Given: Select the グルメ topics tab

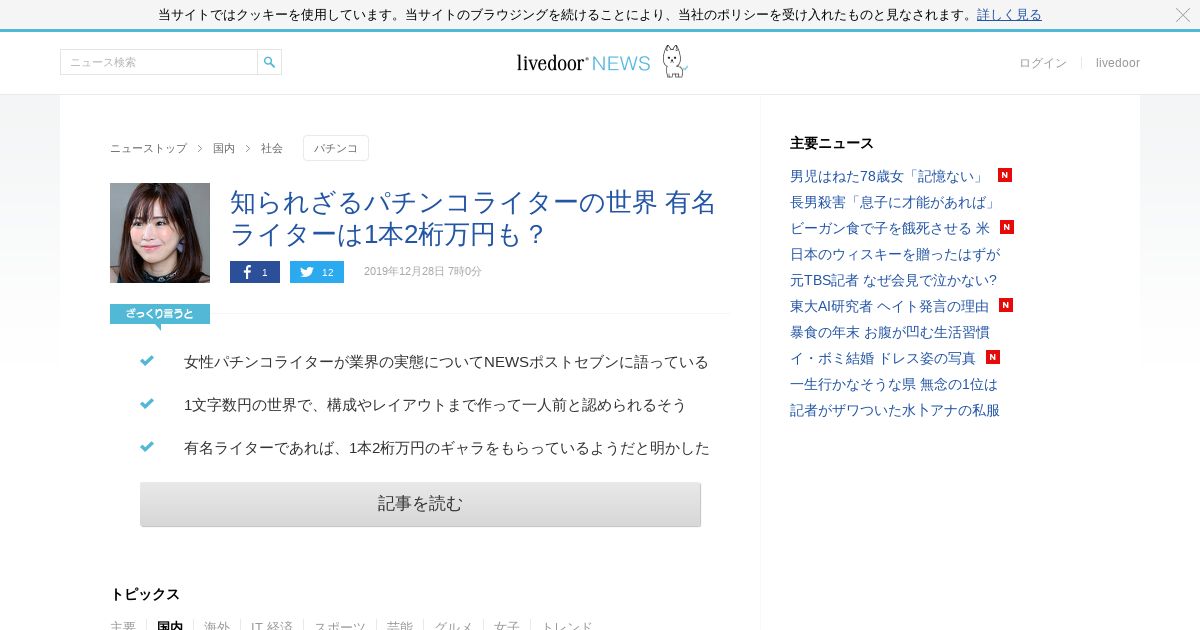Looking at the screenshot, I should (x=453, y=625).
